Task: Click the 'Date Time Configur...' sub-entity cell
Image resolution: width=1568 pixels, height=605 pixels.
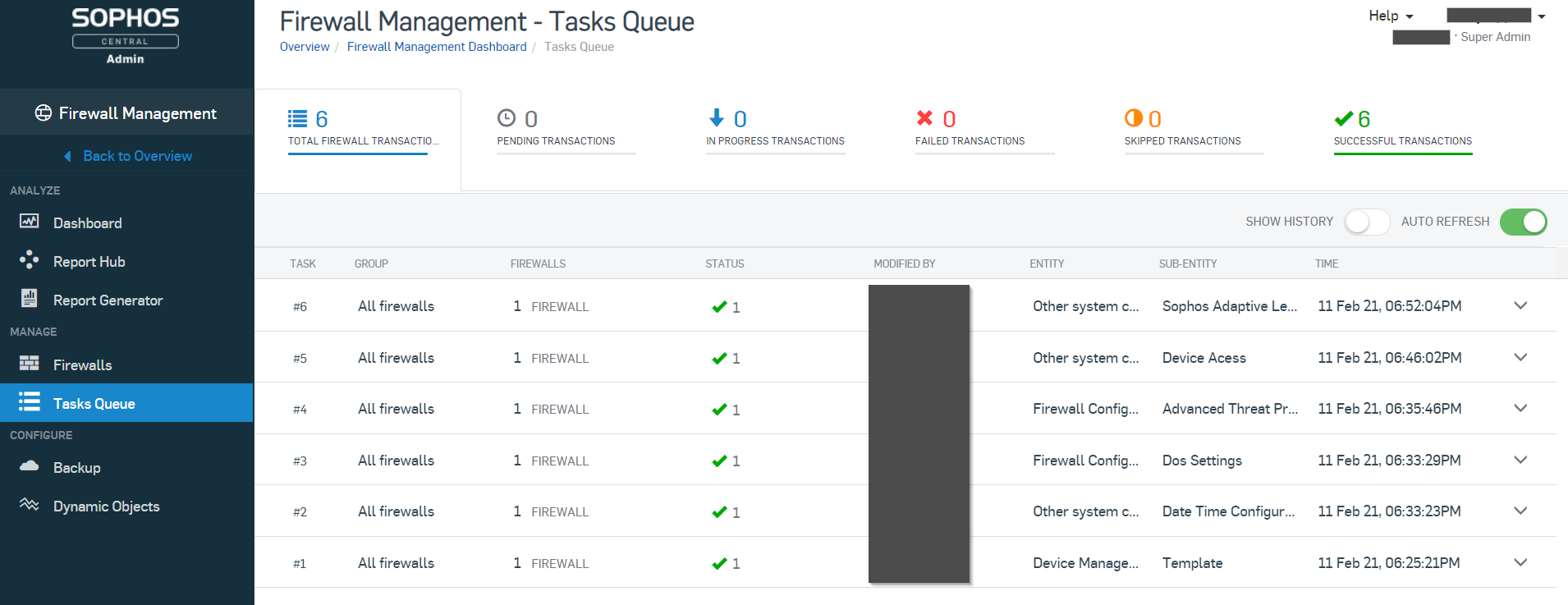Action: point(1228,511)
